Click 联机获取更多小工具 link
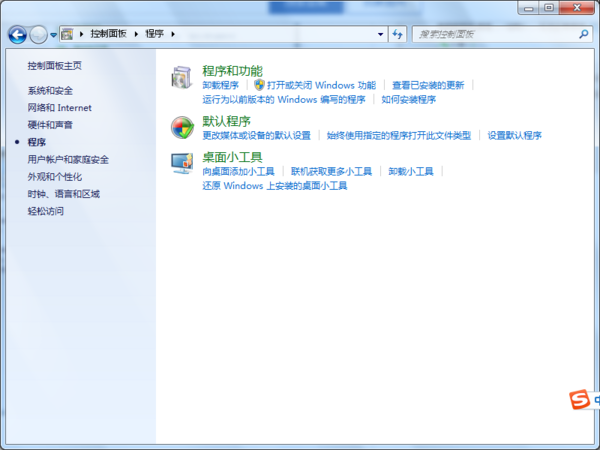The height and width of the screenshot is (450, 600). (x=331, y=171)
